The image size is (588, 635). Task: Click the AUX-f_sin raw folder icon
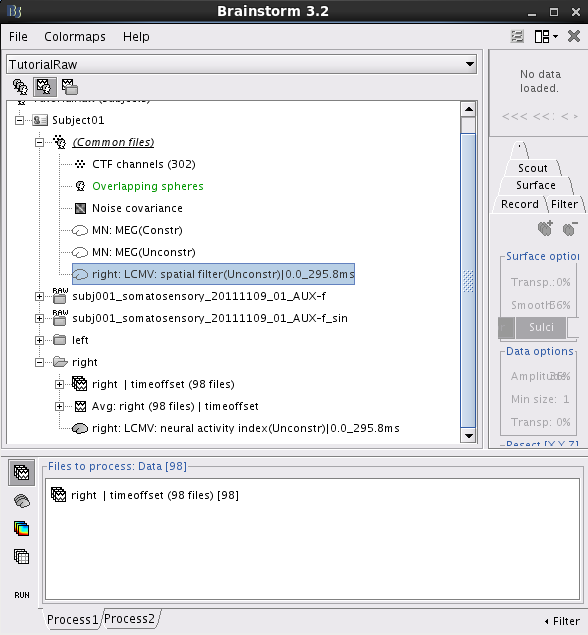point(60,318)
